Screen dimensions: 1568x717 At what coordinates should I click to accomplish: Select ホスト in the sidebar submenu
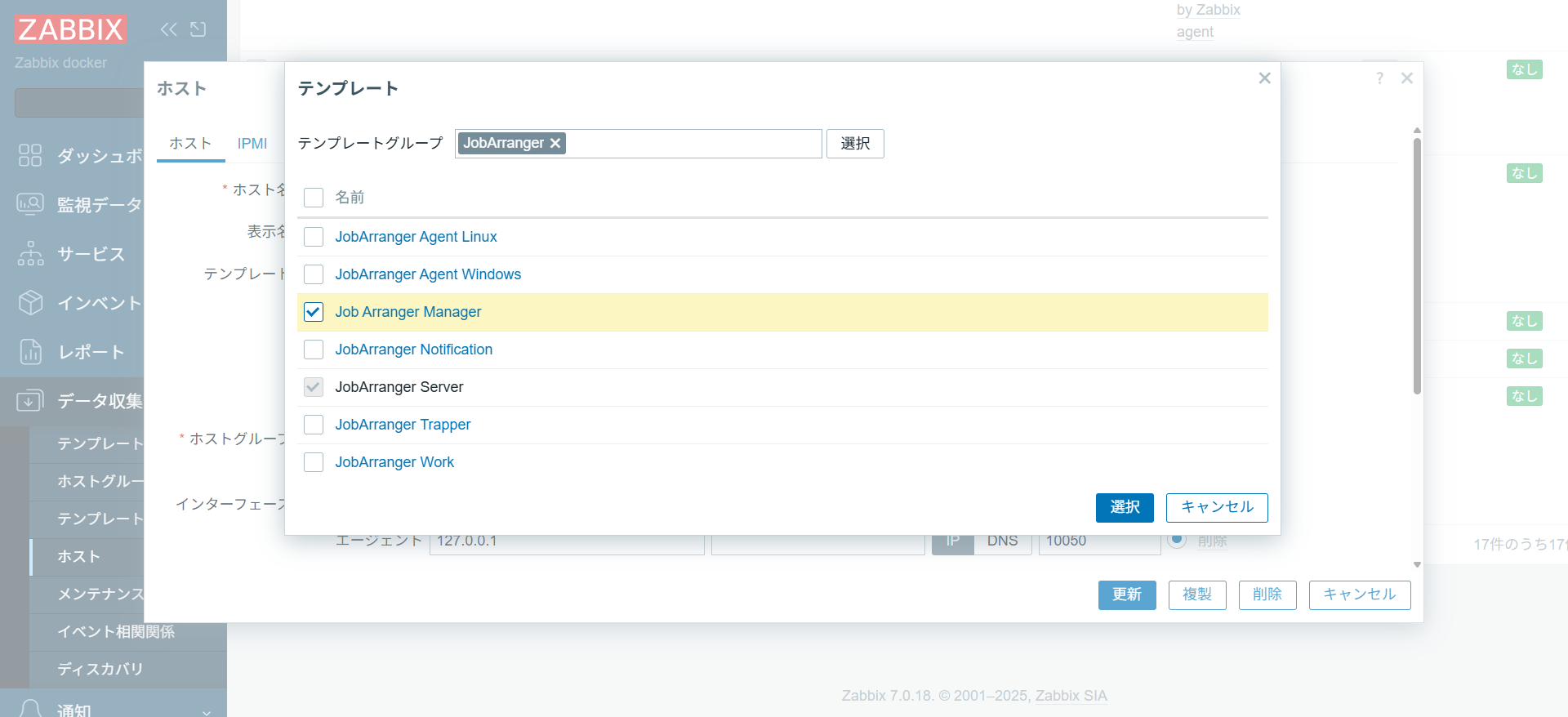tap(78, 556)
